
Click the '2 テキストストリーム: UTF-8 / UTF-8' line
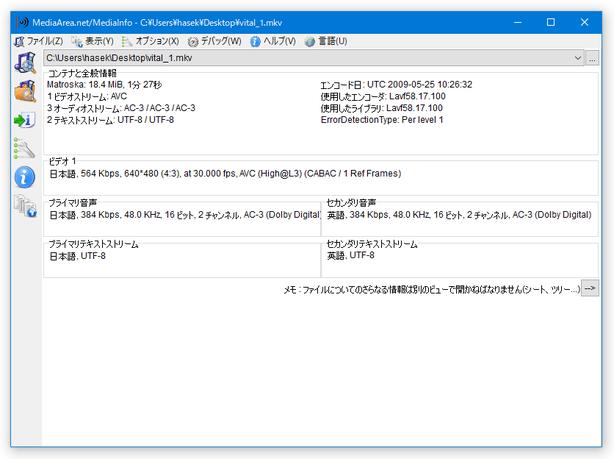pyautogui.click(x=110, y=120)
